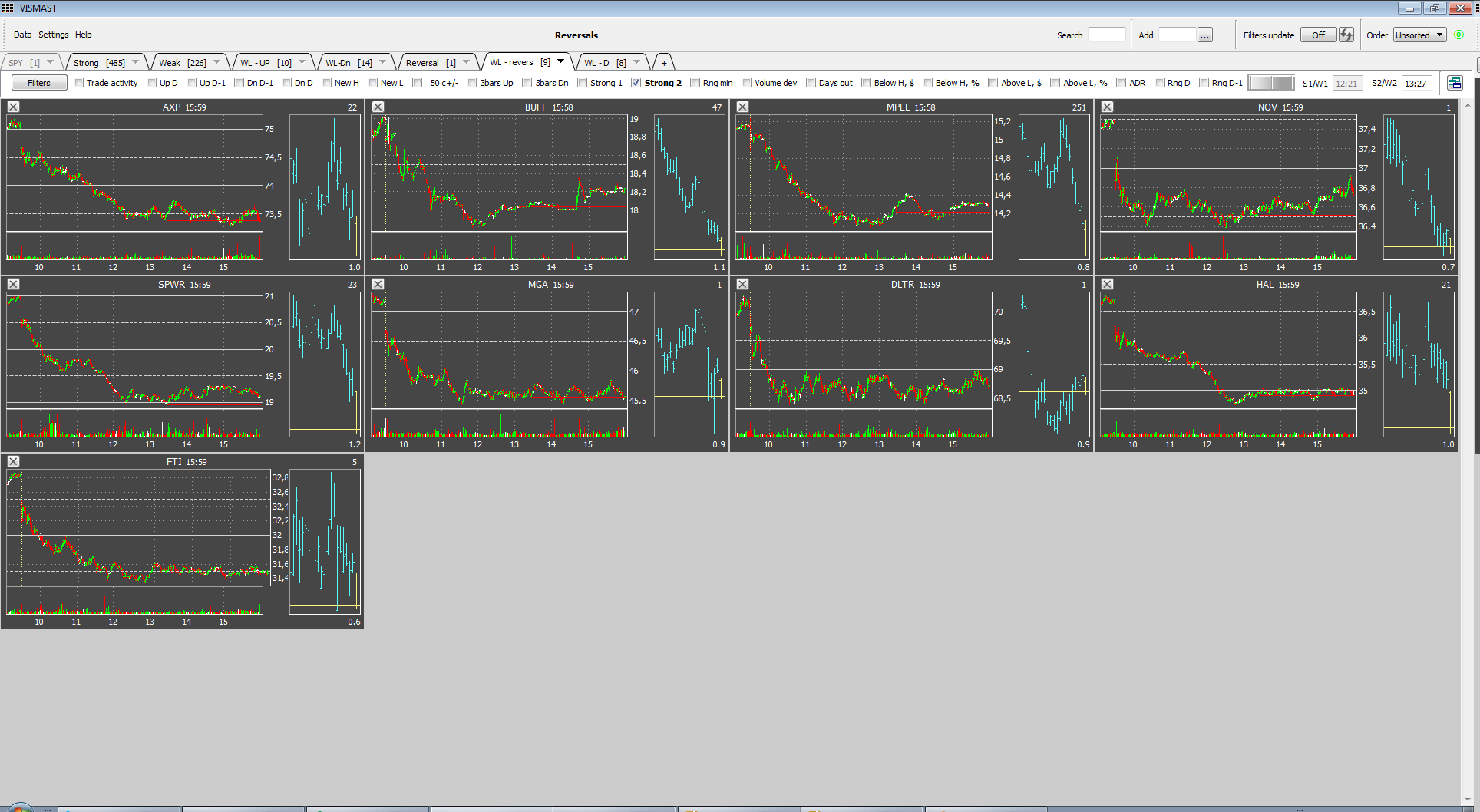This screenshot has width=1480, height=812.
Task: Close the MGA chart panel
Action: point(378,284)
